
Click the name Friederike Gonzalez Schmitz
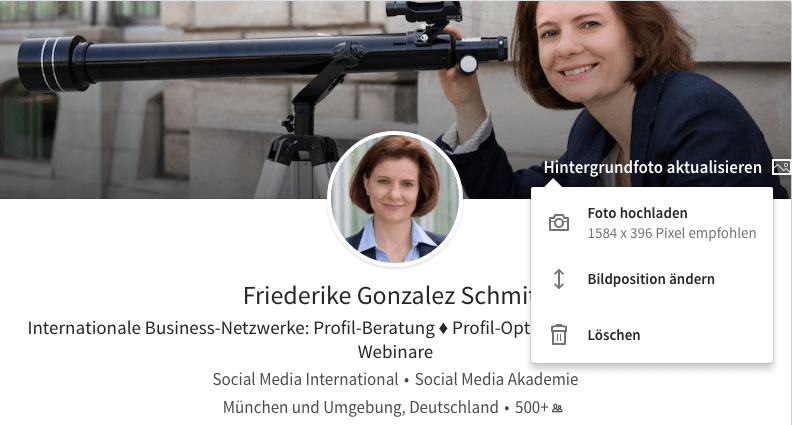(x=387, y=296)
